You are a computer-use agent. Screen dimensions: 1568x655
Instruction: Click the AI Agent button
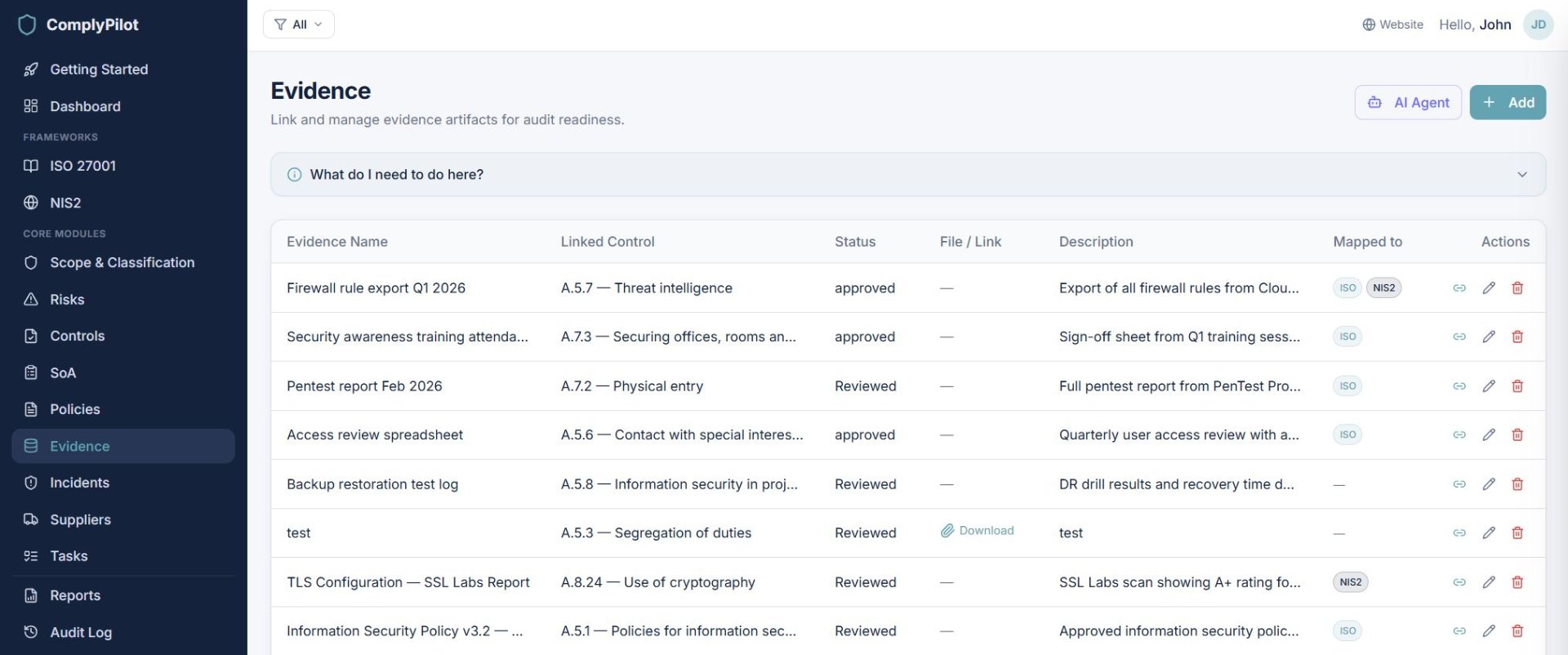click(x=1408, y=103)
